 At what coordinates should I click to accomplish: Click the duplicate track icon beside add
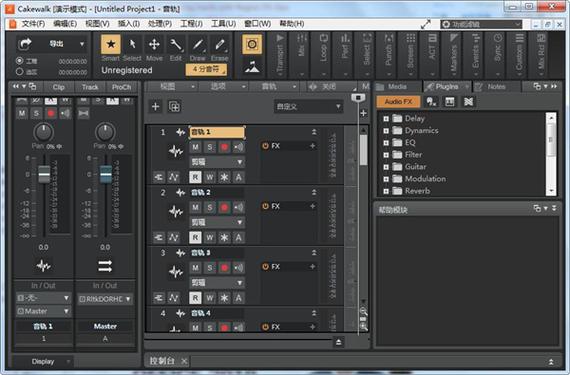[x=174, y=106]
